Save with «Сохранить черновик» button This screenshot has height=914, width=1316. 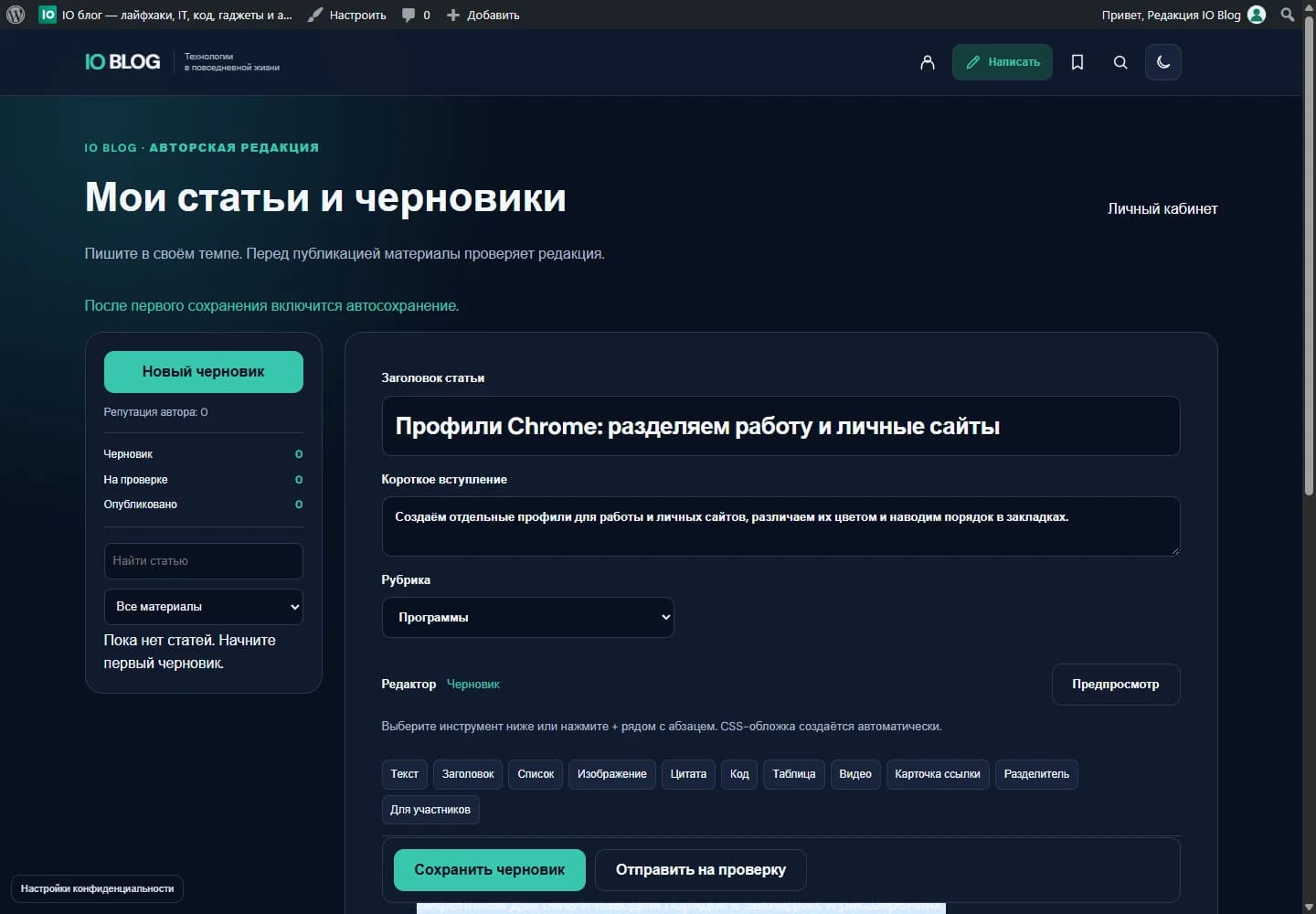[x=490, y=870]
